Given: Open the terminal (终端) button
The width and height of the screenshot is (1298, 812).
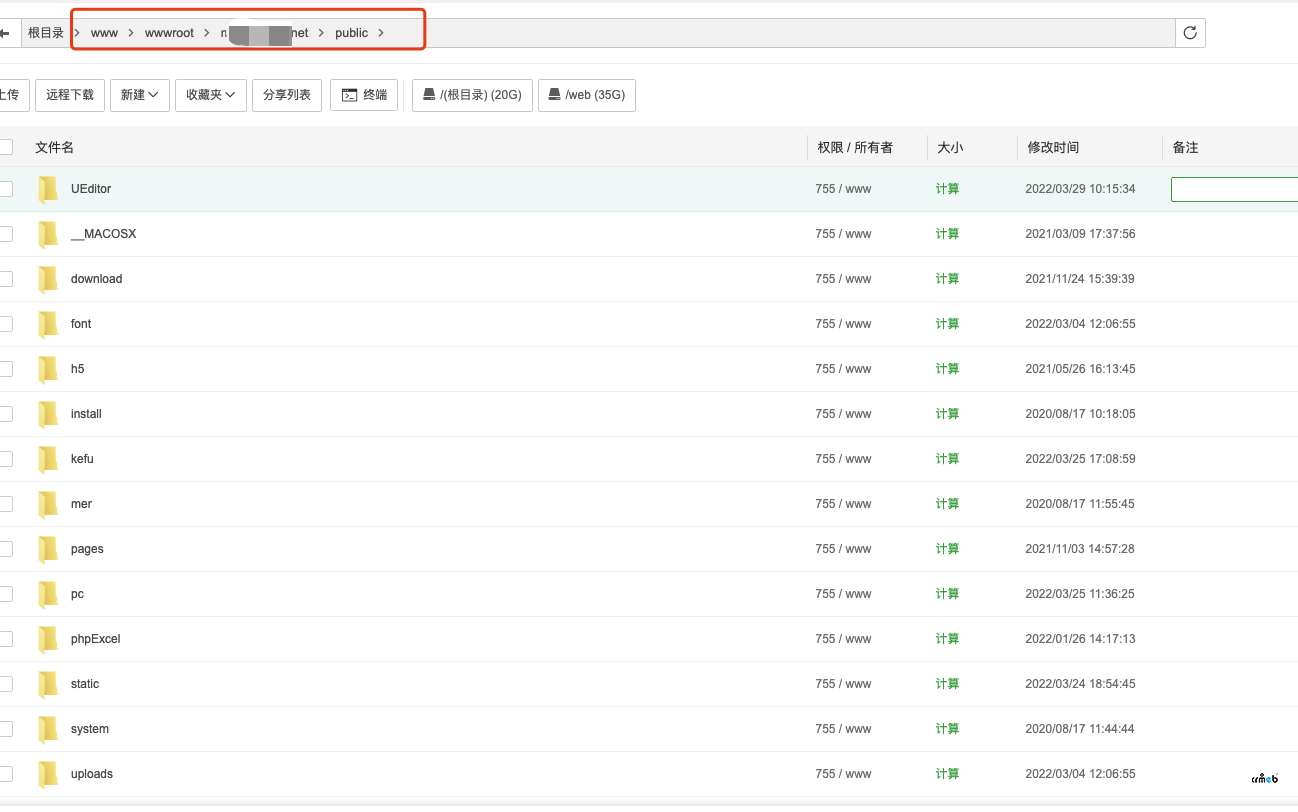Looking at the screenshot, I should point(364,95).
